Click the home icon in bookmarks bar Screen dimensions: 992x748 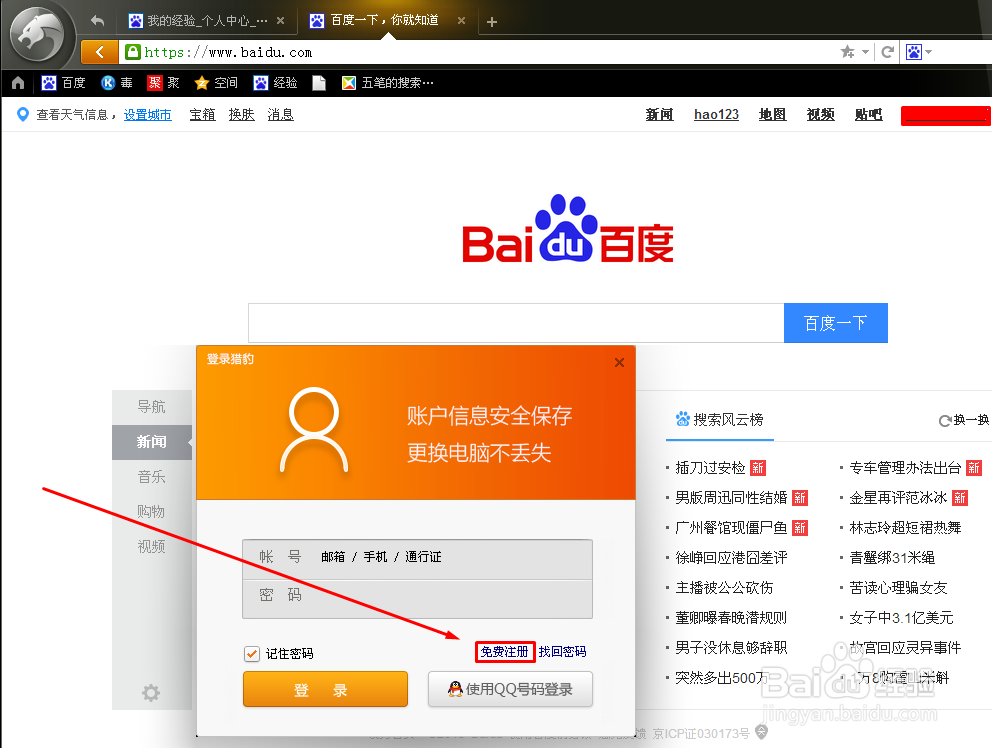point(18,83)
